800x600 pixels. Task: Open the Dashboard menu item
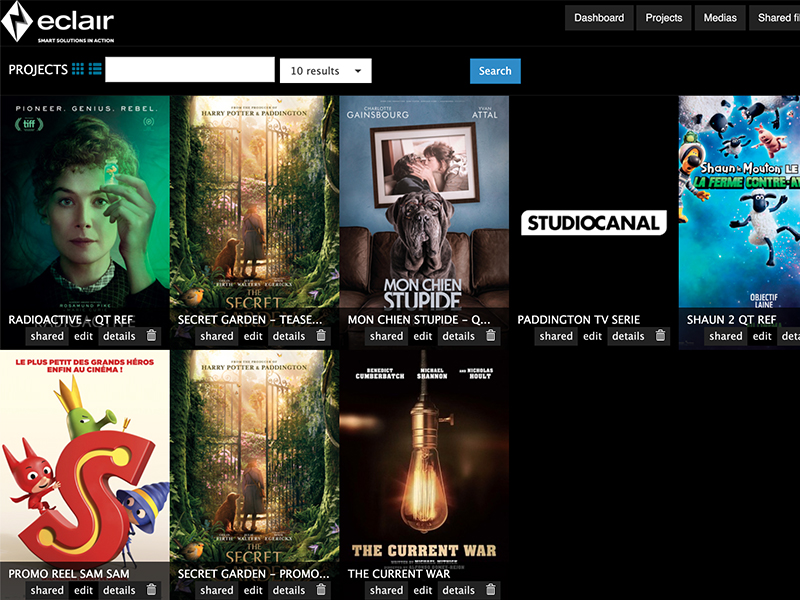(x=599, y=18)
